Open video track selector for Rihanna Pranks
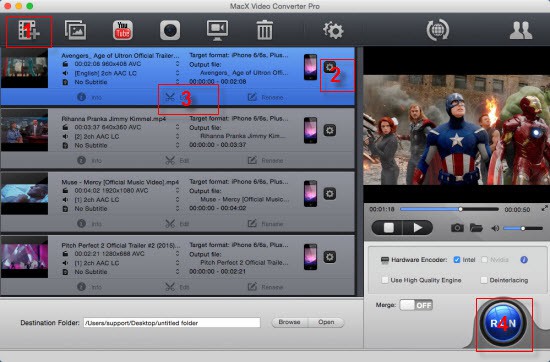 177,127
